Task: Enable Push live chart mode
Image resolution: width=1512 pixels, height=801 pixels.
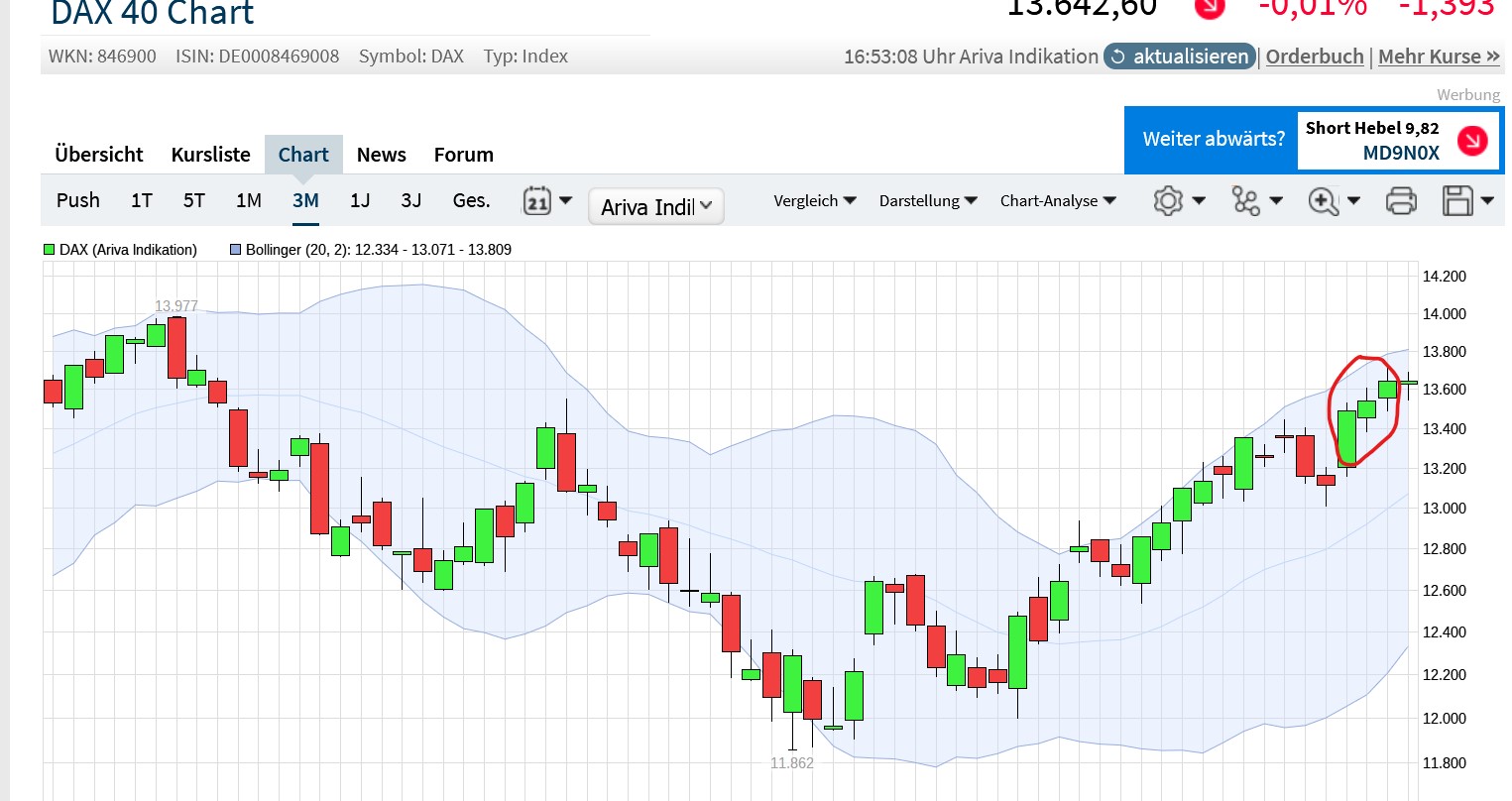Action: pos(78,201)
